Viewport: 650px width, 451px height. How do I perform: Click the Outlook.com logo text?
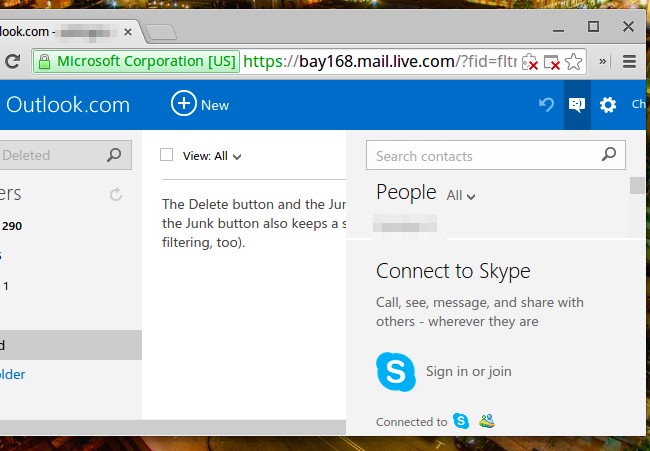coord(68,105)
